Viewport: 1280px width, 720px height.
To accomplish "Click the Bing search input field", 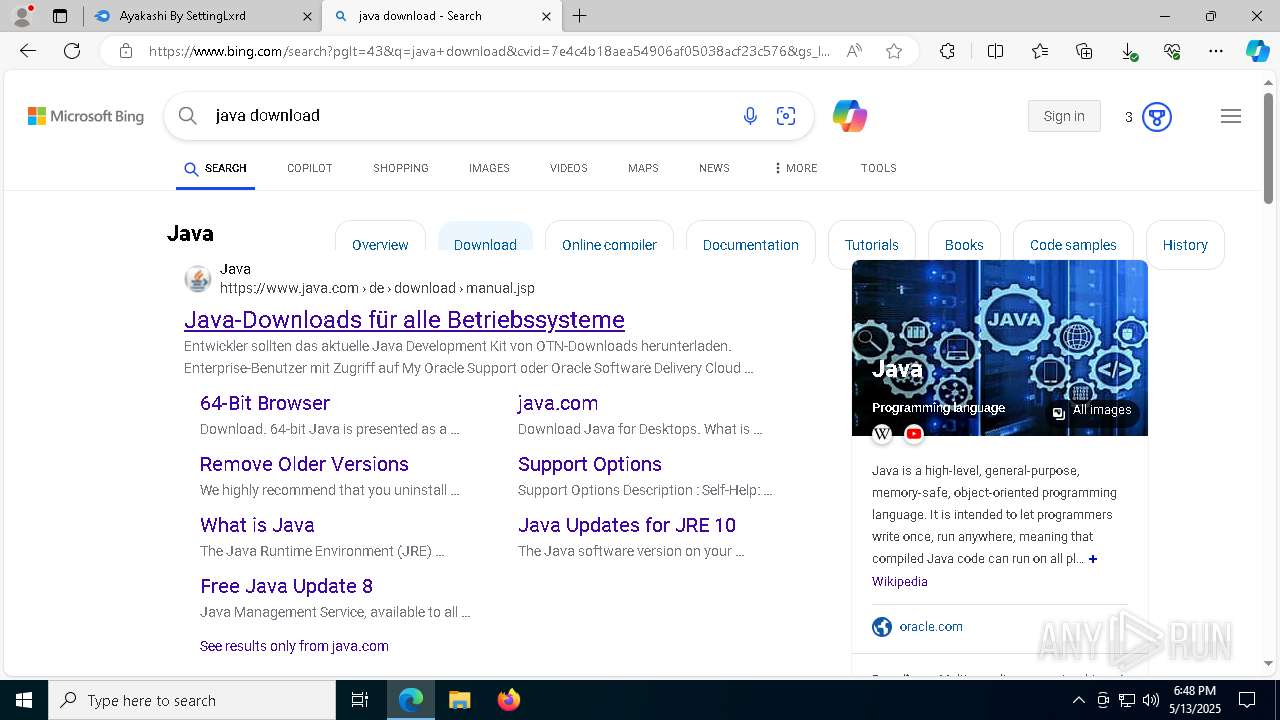I will click(470, 116).
